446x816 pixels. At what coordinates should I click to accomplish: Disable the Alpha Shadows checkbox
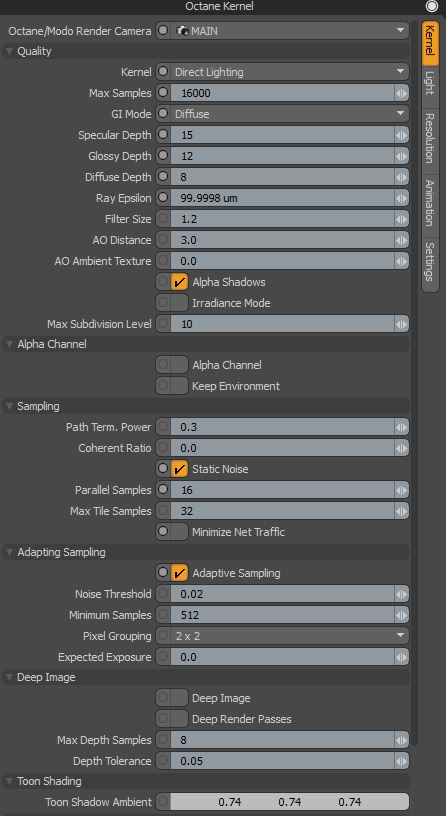coord(179,282)
